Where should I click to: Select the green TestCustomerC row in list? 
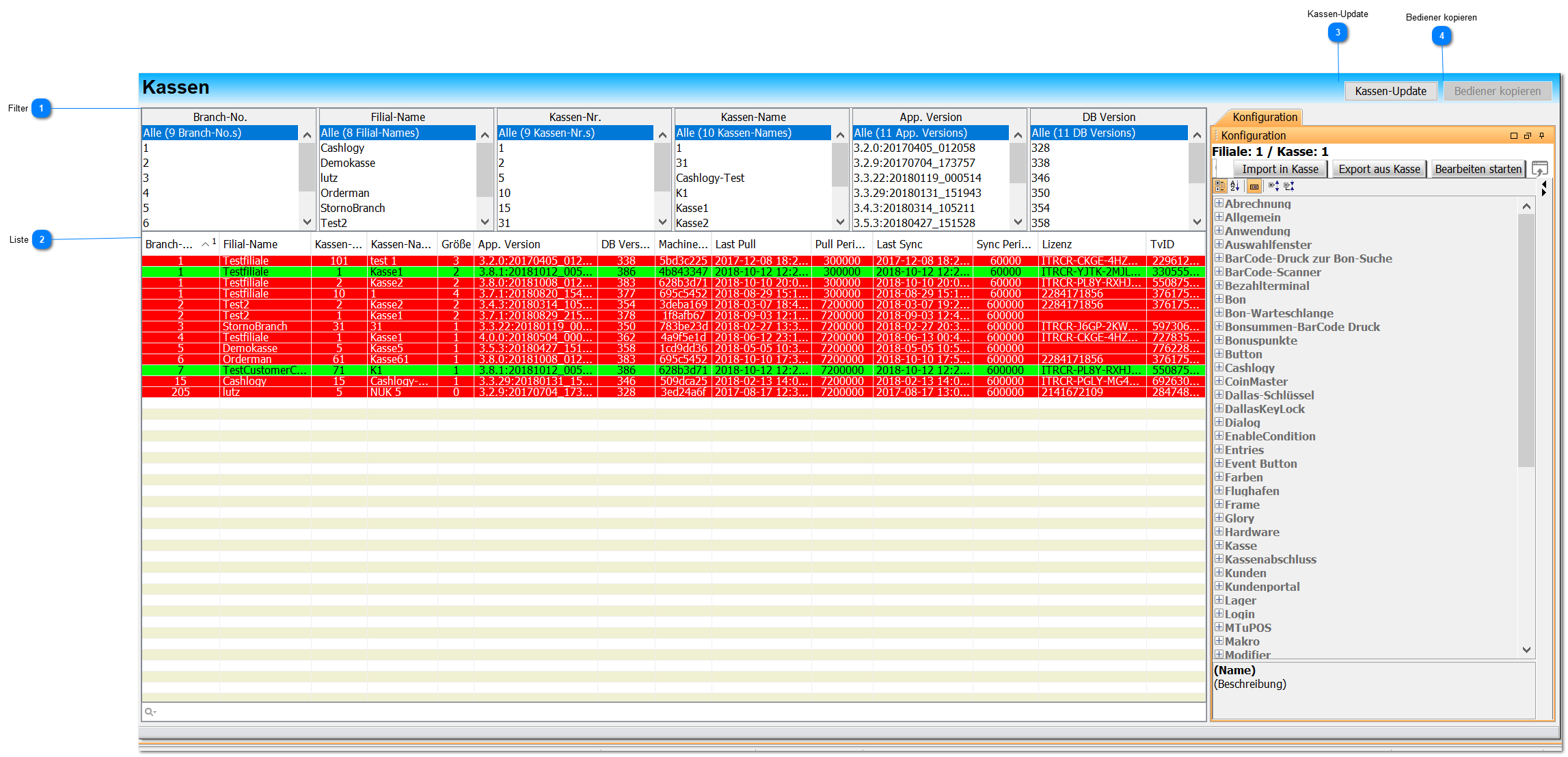pos(264,370)
